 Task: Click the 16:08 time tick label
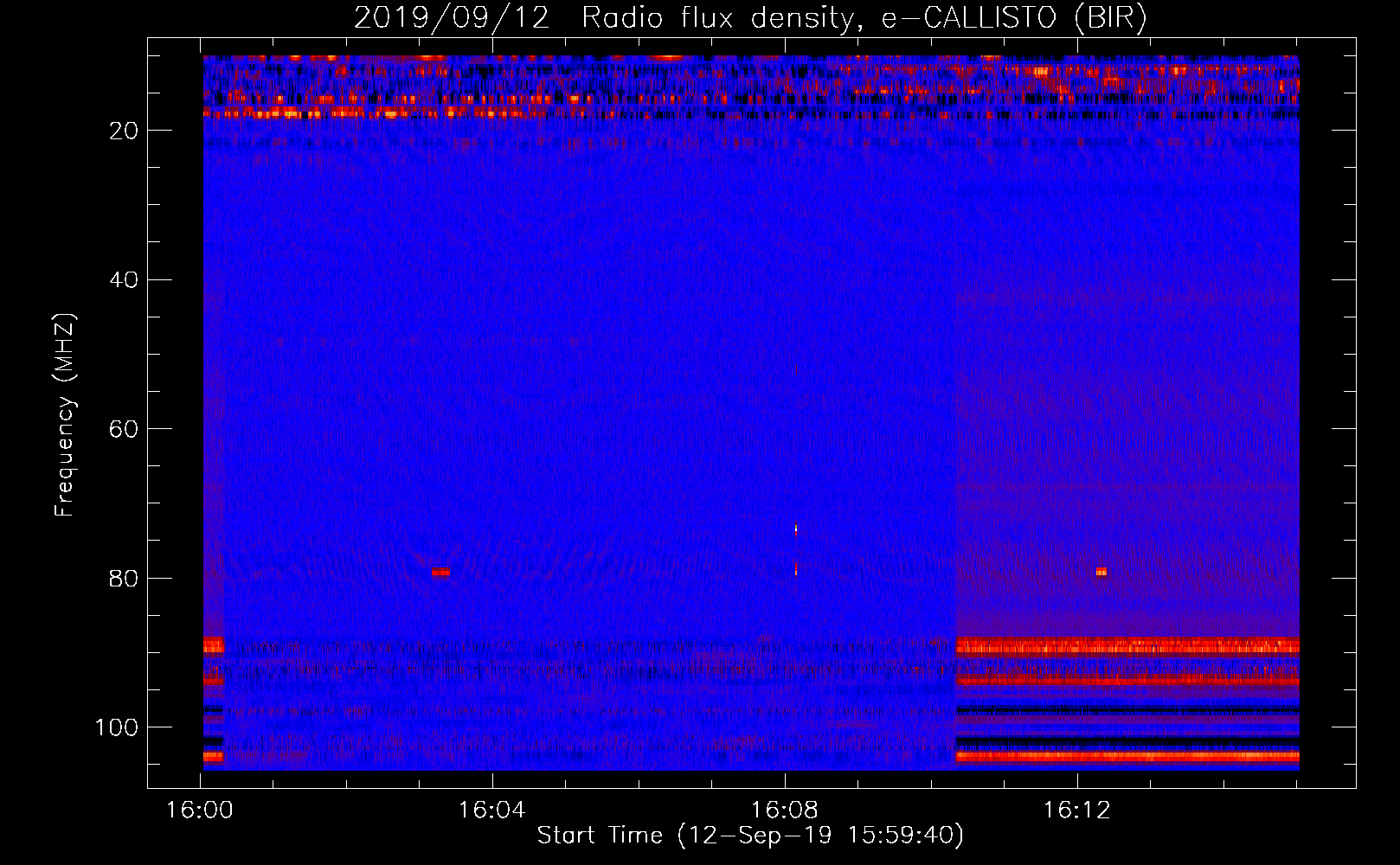tap(785, 811)
